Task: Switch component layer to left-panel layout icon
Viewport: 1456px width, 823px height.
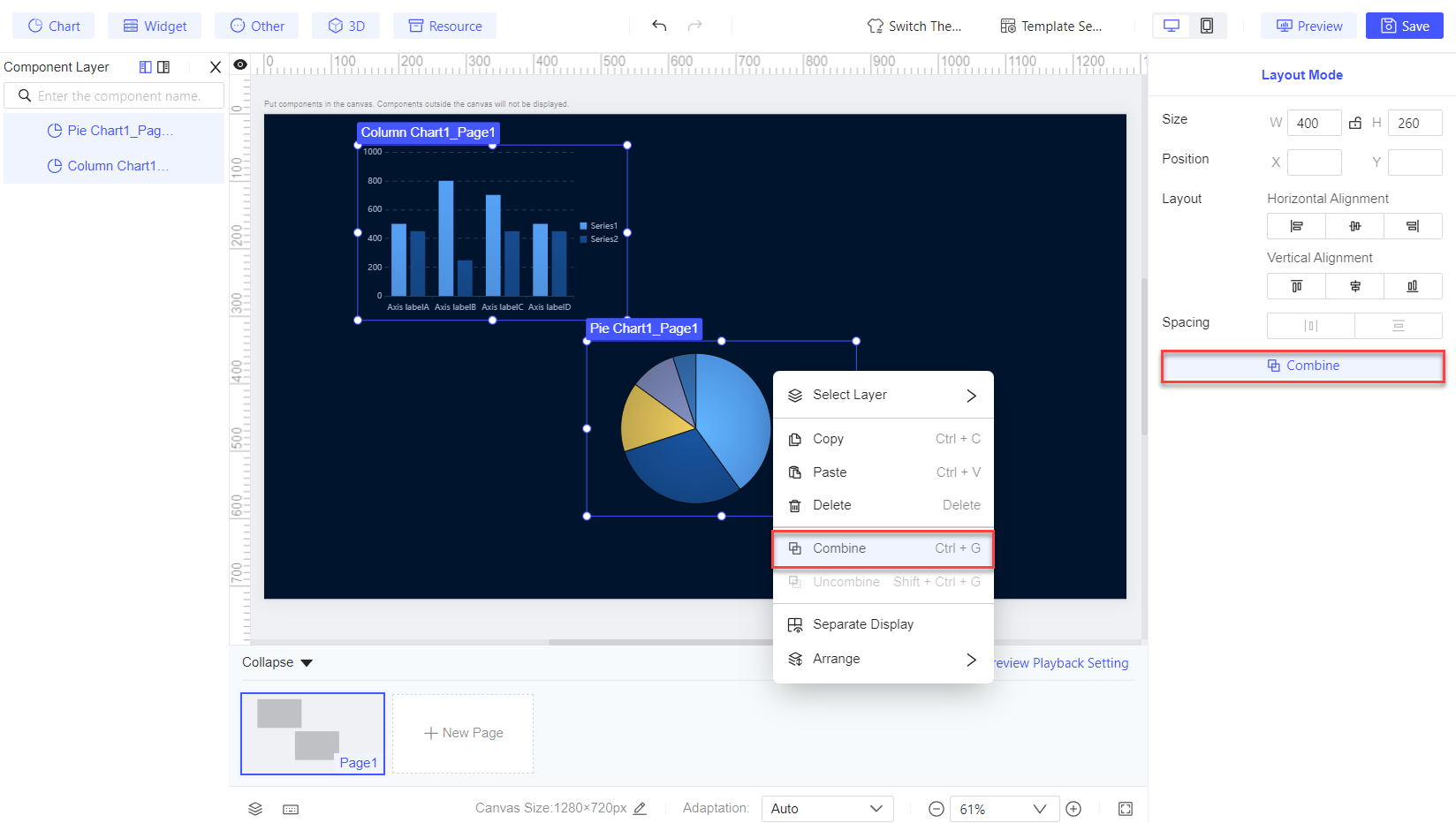Action: 146,67
